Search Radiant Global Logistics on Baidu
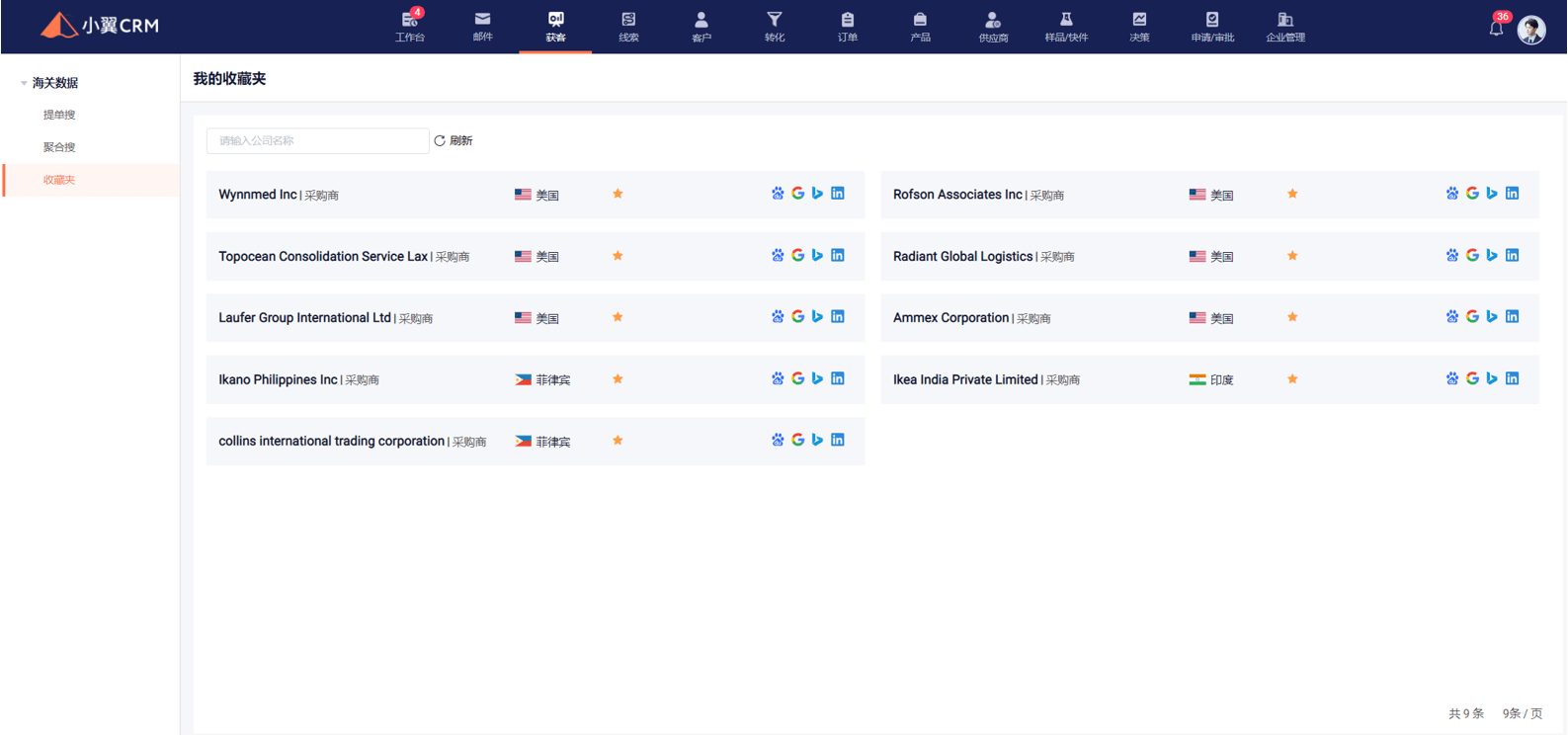The width and height of the screenshot is (1568, 741). point(1452,255)
